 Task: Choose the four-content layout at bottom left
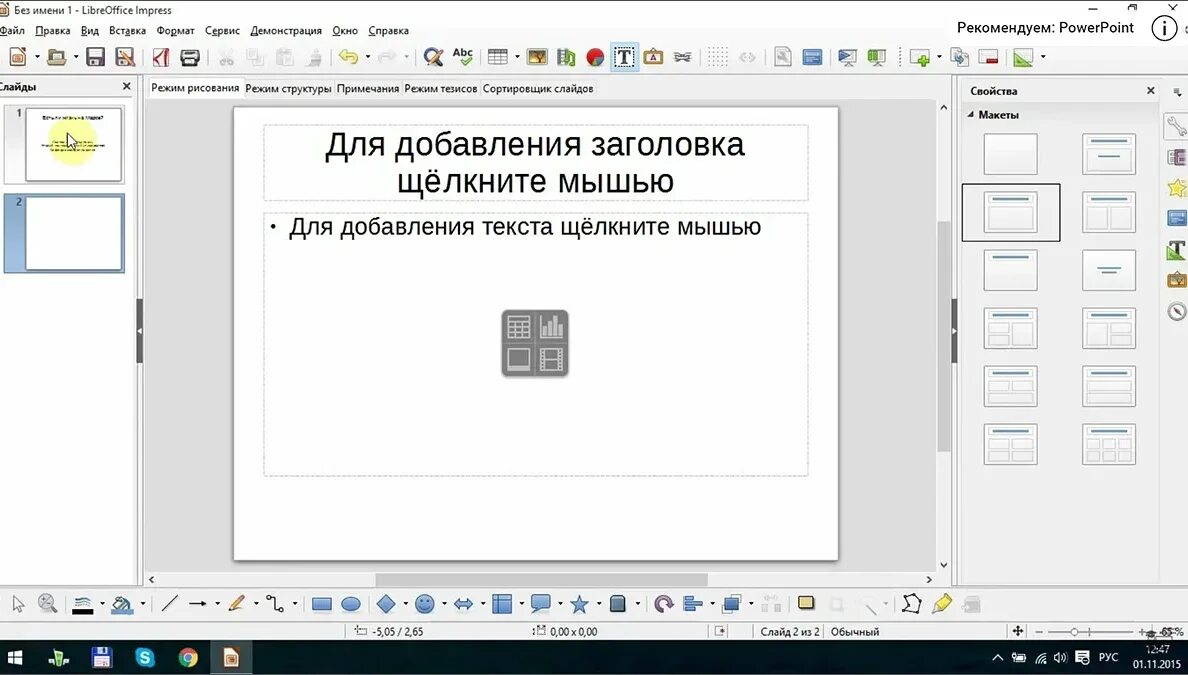[x=1010, y=444]
